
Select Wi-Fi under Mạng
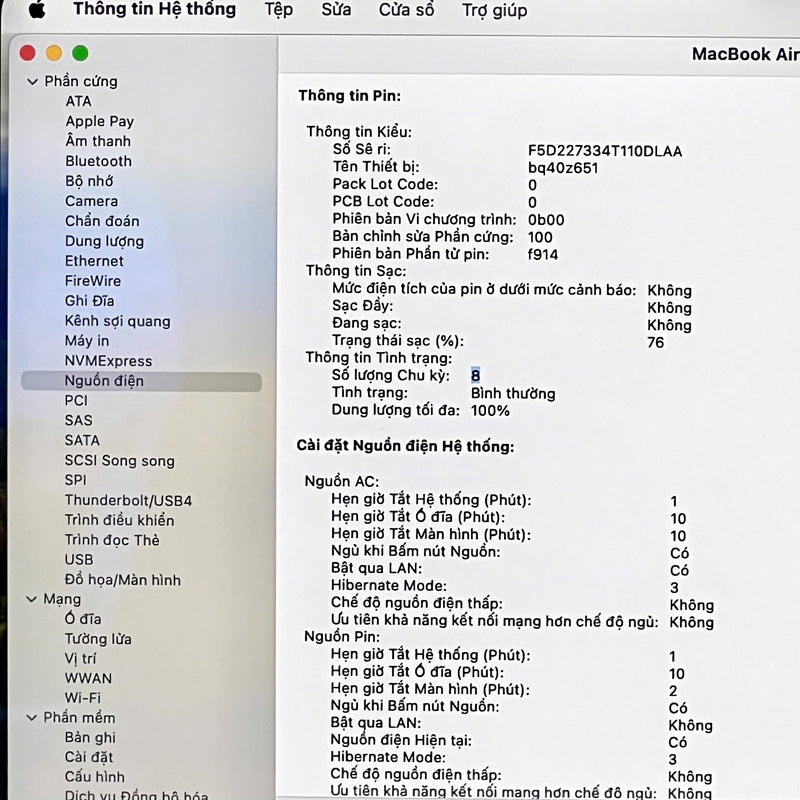pos(83,698)
